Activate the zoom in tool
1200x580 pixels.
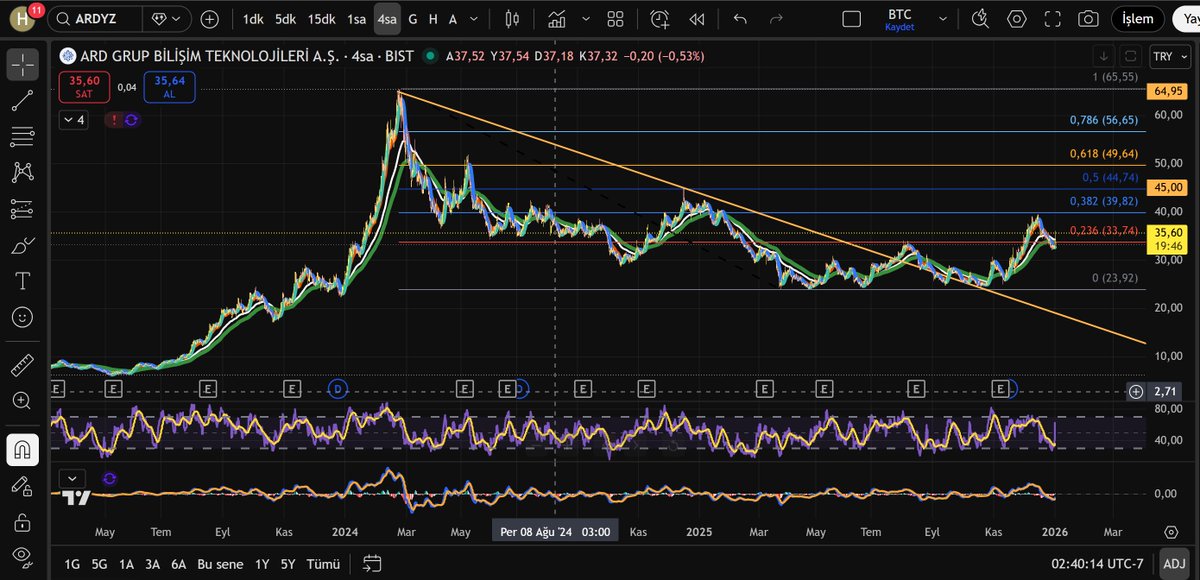pyautogui.click(x=22, y=400)
